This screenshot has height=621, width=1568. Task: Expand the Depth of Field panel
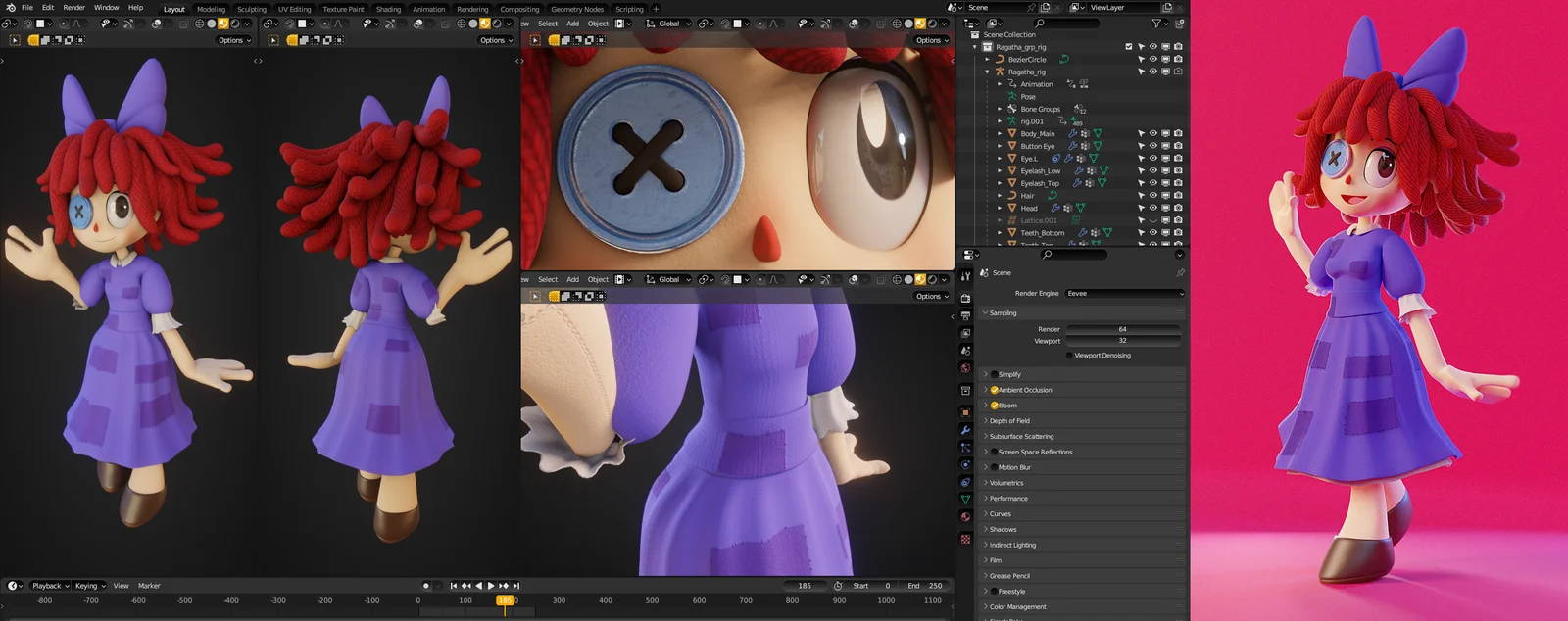click(x=1009, y=421)
